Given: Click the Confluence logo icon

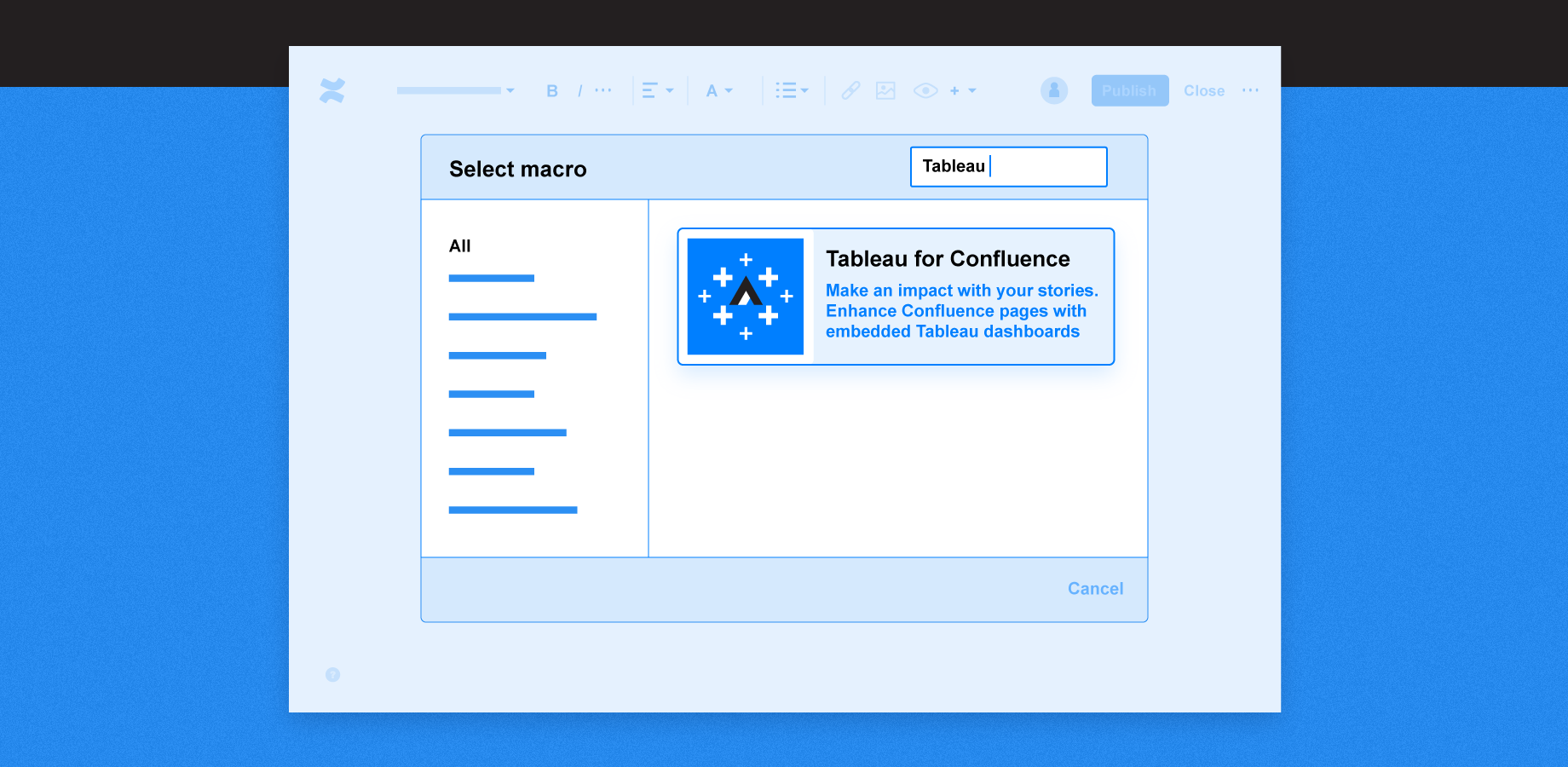Looking at the screenshot, I should (x=332, y=90).
